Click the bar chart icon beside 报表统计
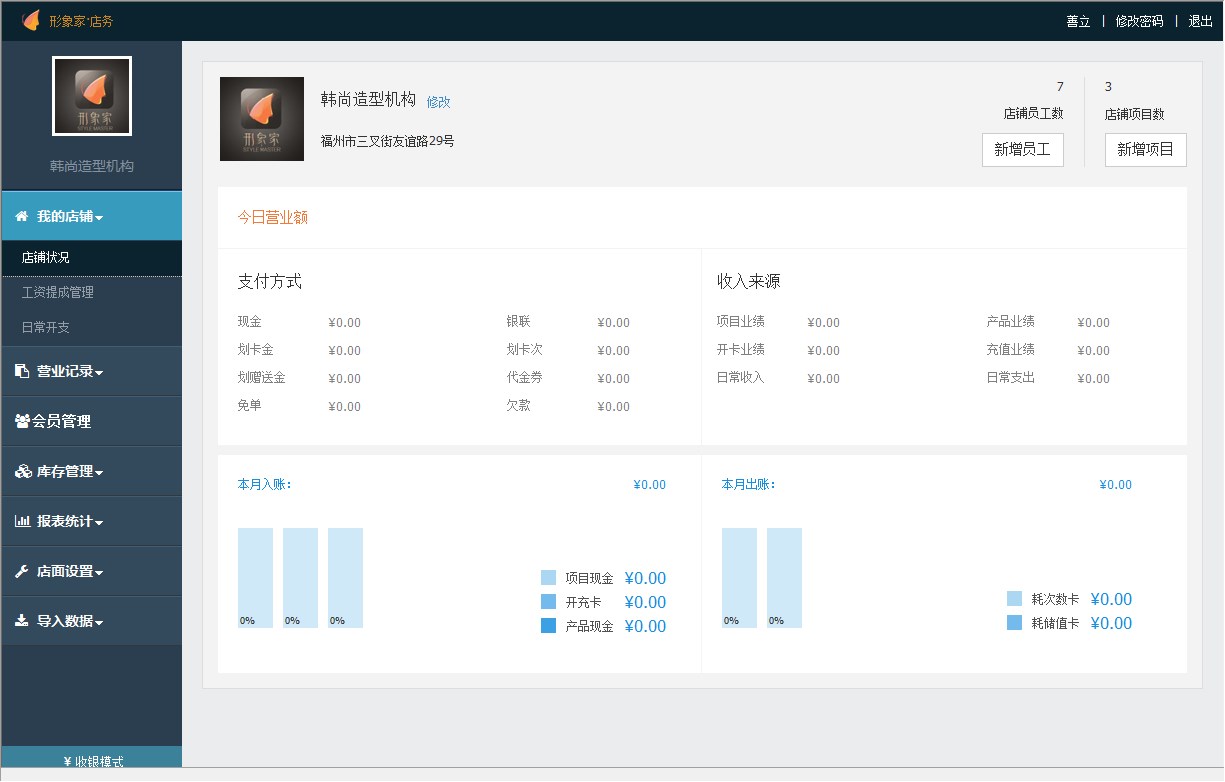 [22, 521]
